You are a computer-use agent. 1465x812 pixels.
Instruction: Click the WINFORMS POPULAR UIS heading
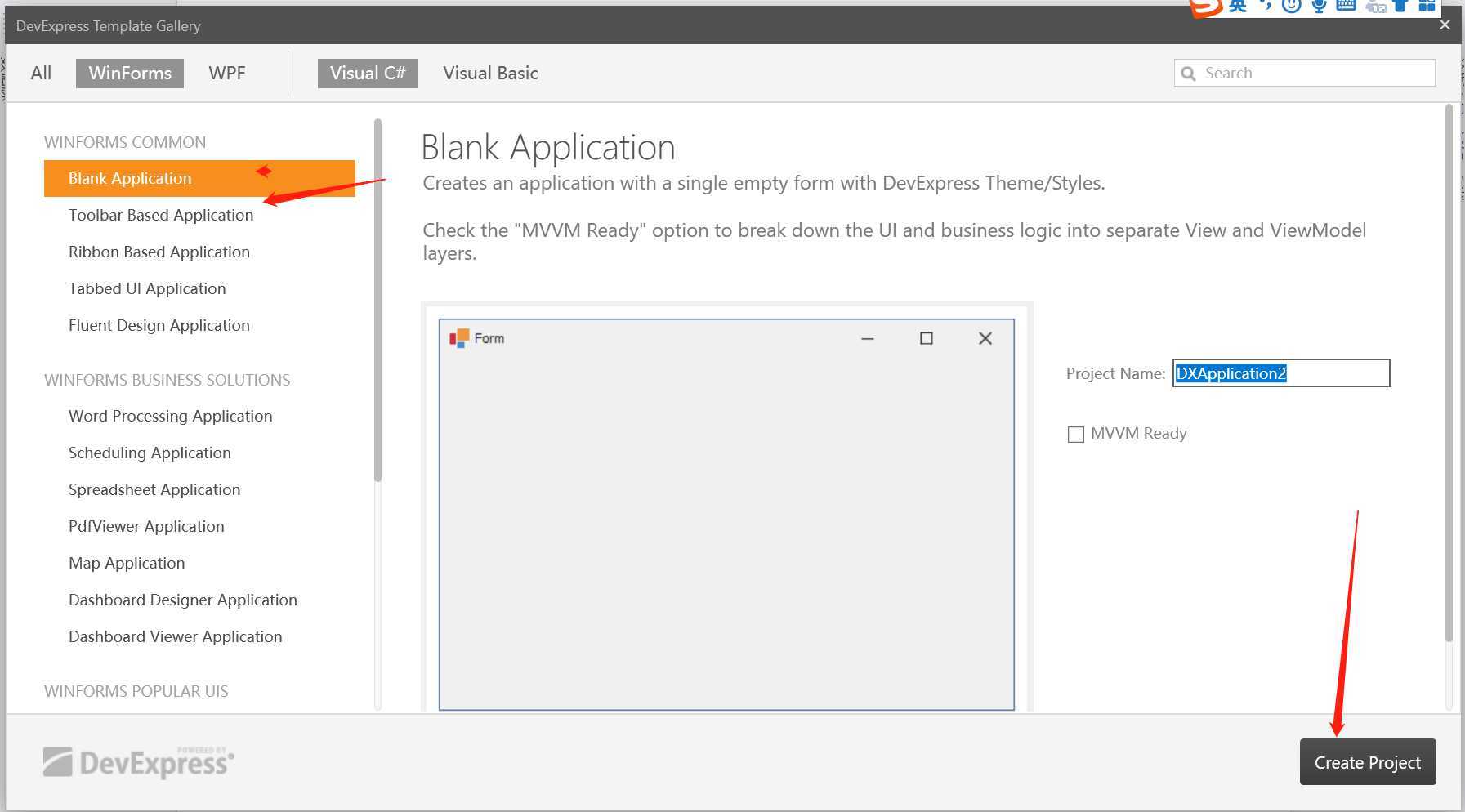click(136, 691)
